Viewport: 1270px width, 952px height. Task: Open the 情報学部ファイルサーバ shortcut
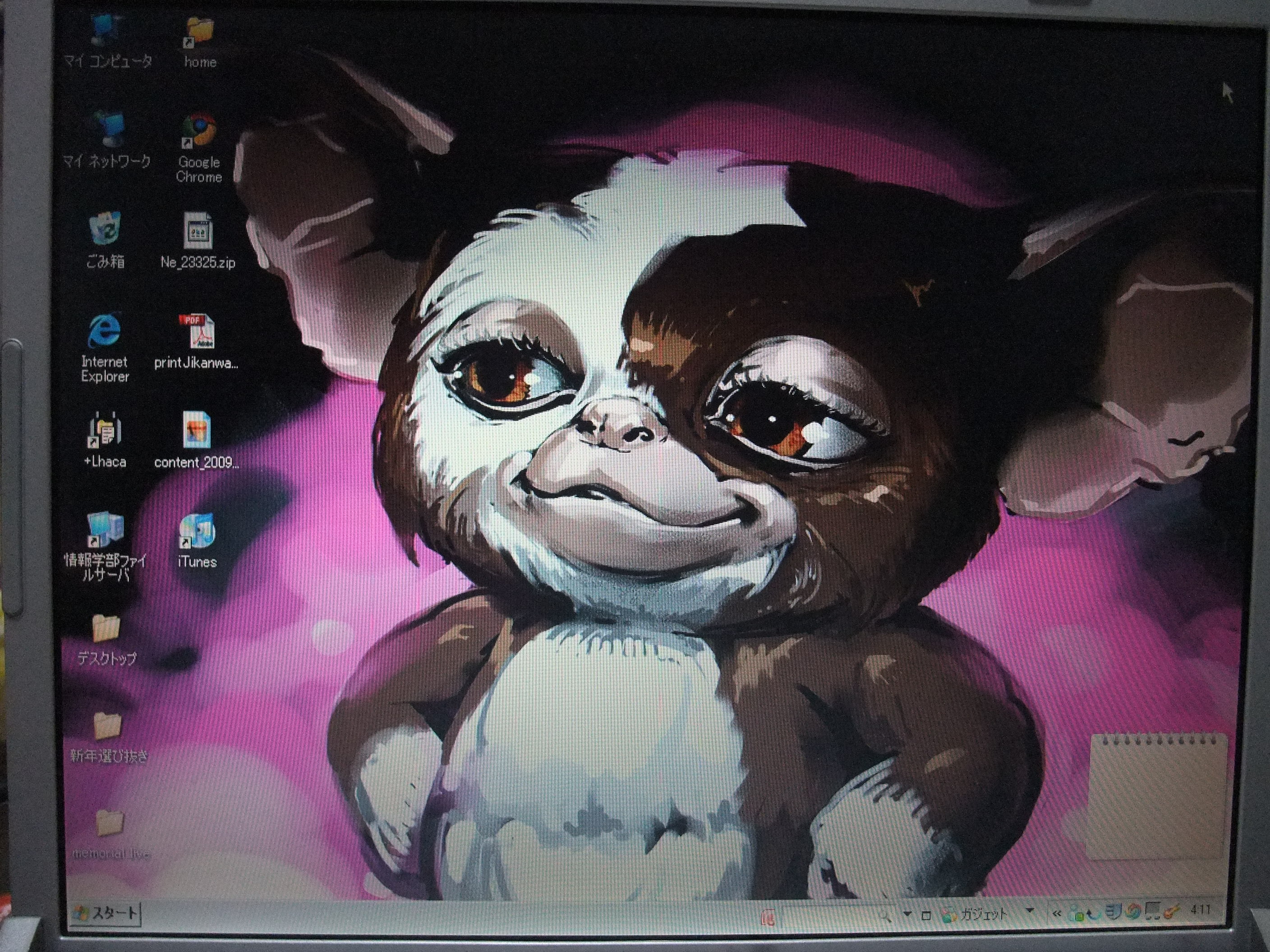105,547
